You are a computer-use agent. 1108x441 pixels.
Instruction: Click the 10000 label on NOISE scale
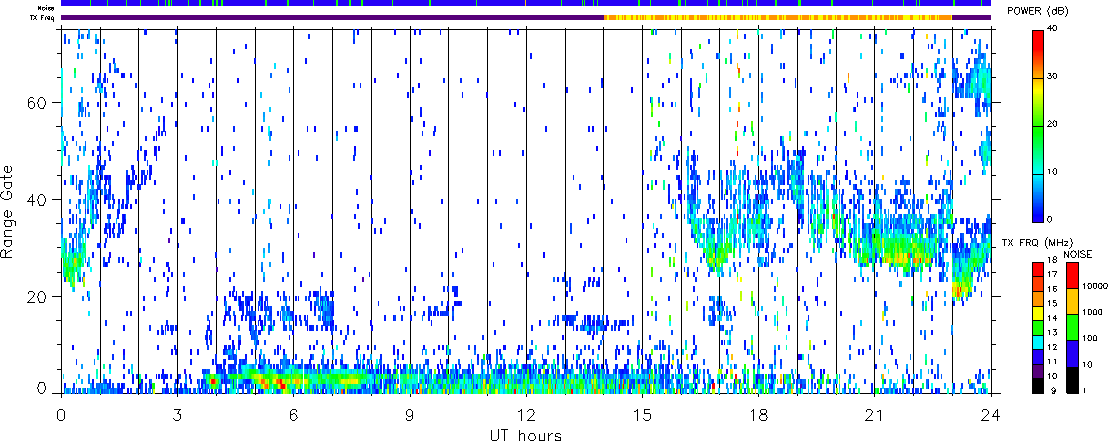(1095, 286)
